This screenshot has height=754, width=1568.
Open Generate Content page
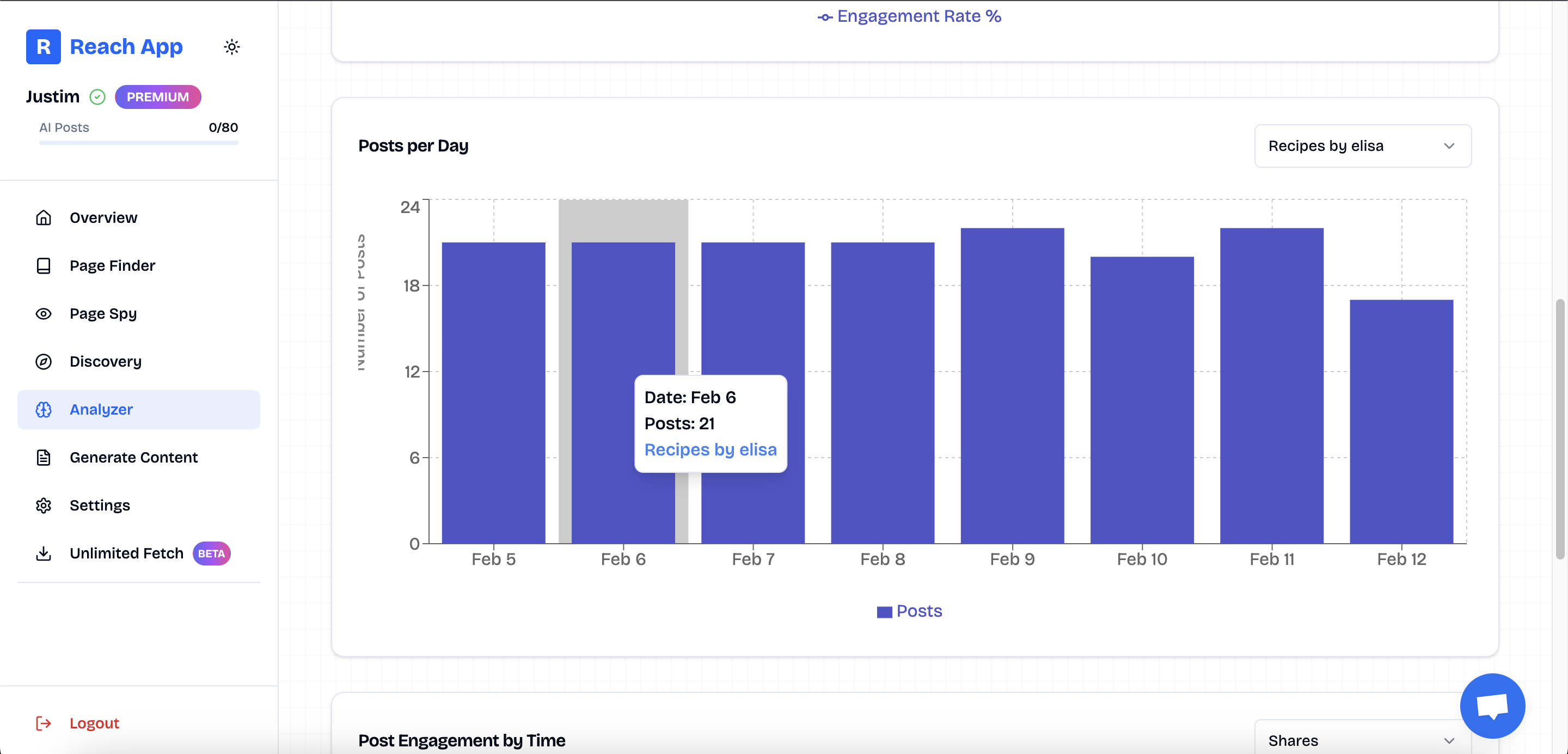(x=139, y=458)
